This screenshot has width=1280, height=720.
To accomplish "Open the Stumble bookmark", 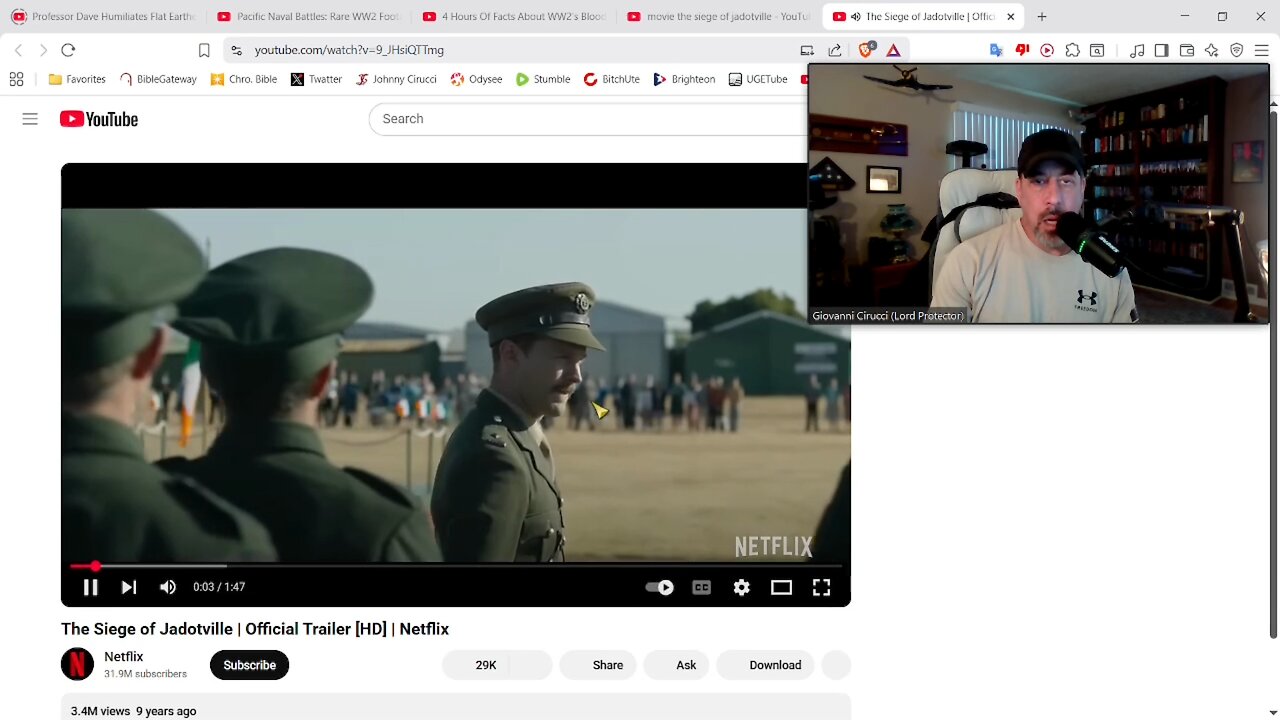I will tap(543, 79).
